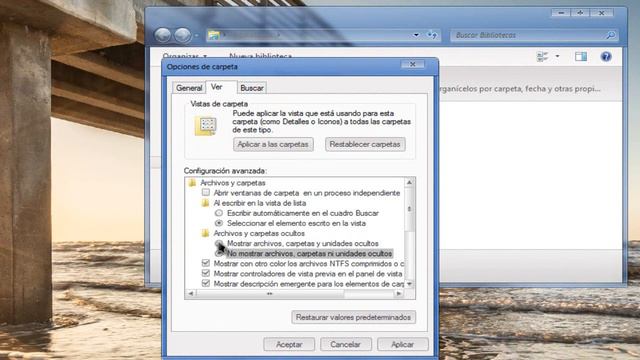Click the Cancelar button
640x360 pixels.
pos(345,344)
